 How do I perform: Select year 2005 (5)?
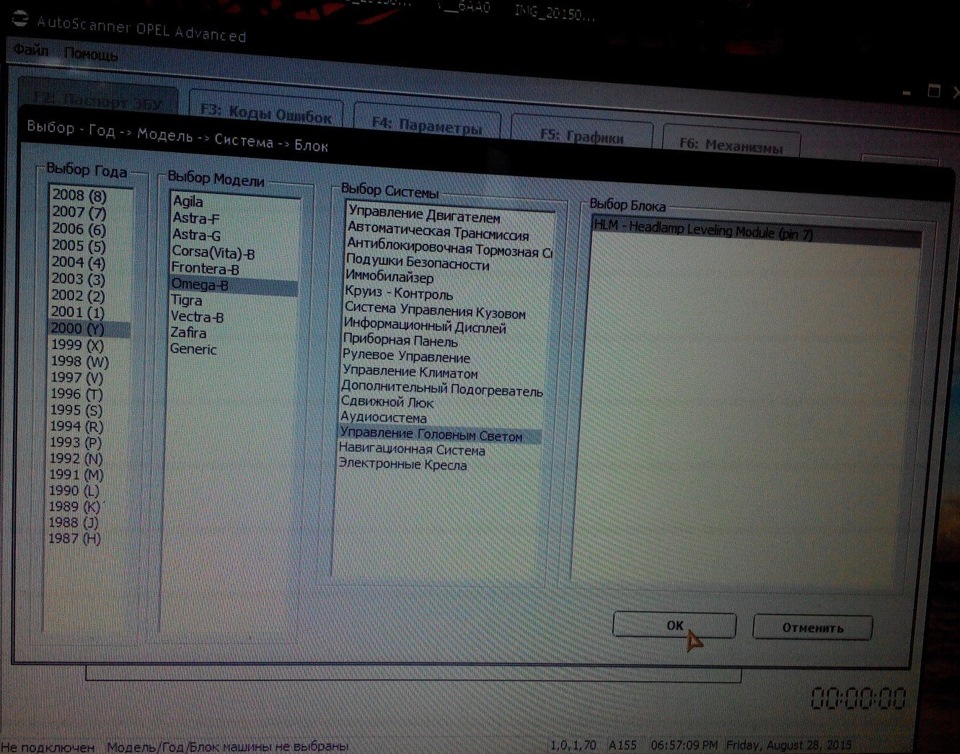[79, 245]
